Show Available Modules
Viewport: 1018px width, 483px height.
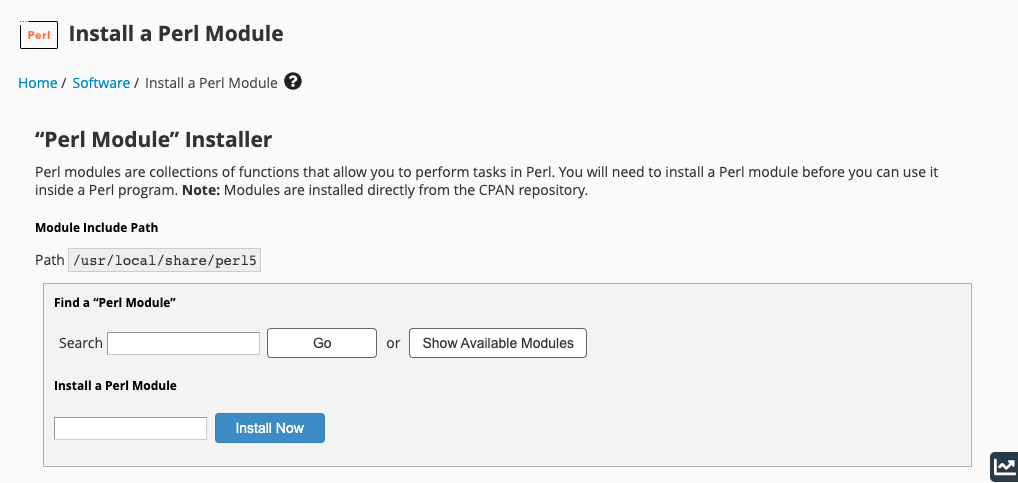pyautogui.click(x=498, y=343)
